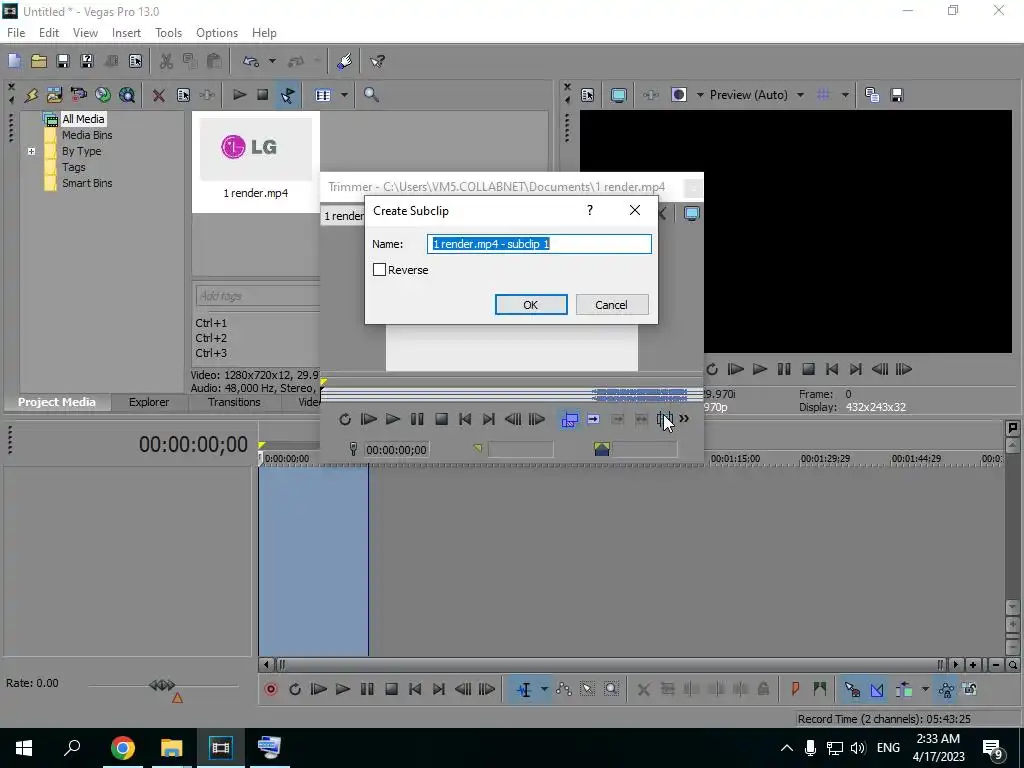
Task: Confirm subclip with OK button
Action: click(531, 305)
